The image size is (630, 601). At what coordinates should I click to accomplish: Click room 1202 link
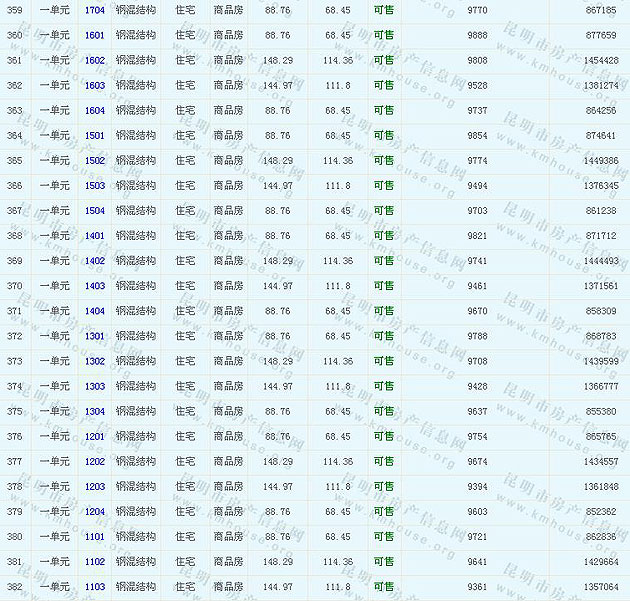click(x=95, y=461)
